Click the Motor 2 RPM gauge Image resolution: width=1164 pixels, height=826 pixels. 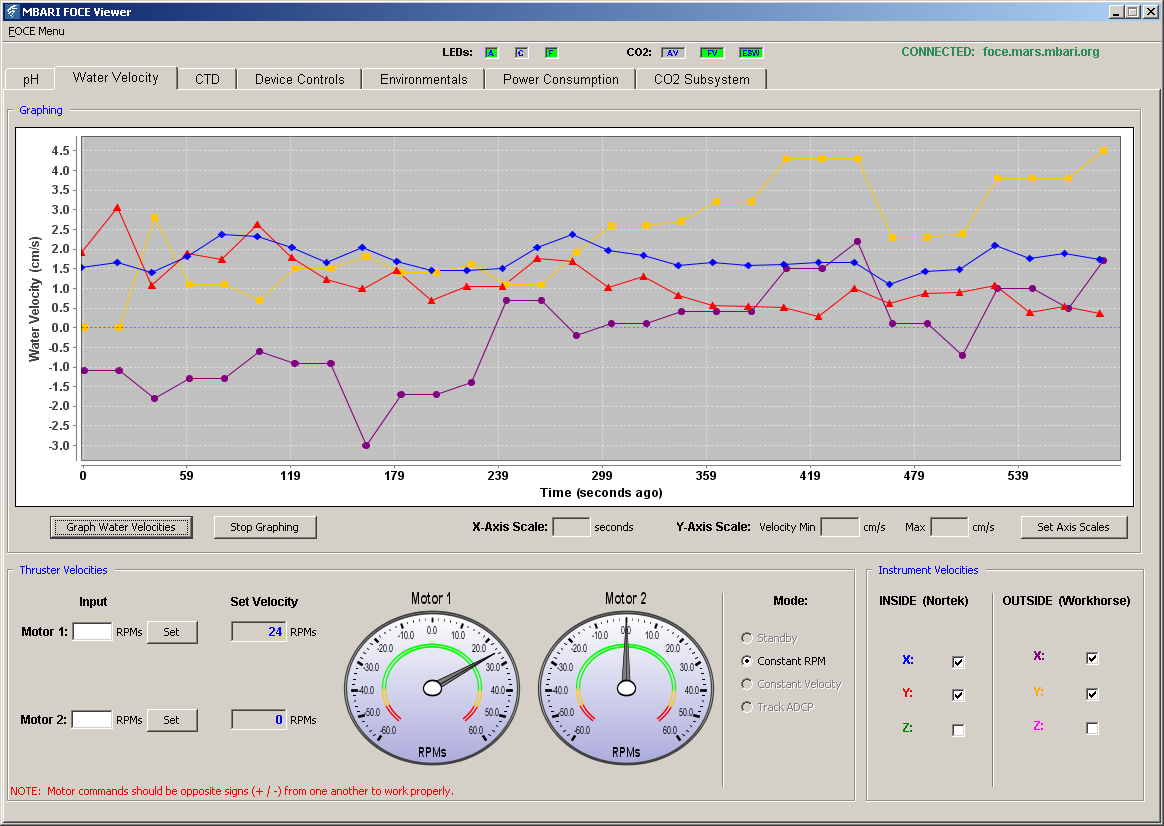click(x=626, y=687)
